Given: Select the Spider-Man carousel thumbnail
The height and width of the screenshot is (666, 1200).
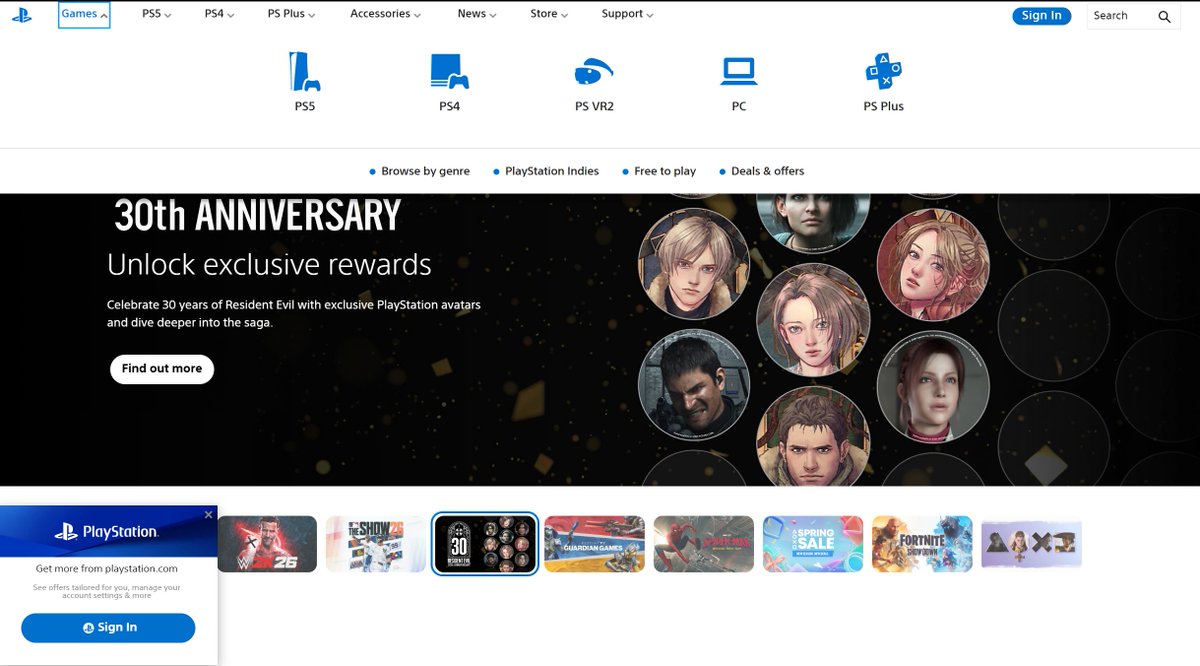Looking at the screenshot, I should pos(703,544).
